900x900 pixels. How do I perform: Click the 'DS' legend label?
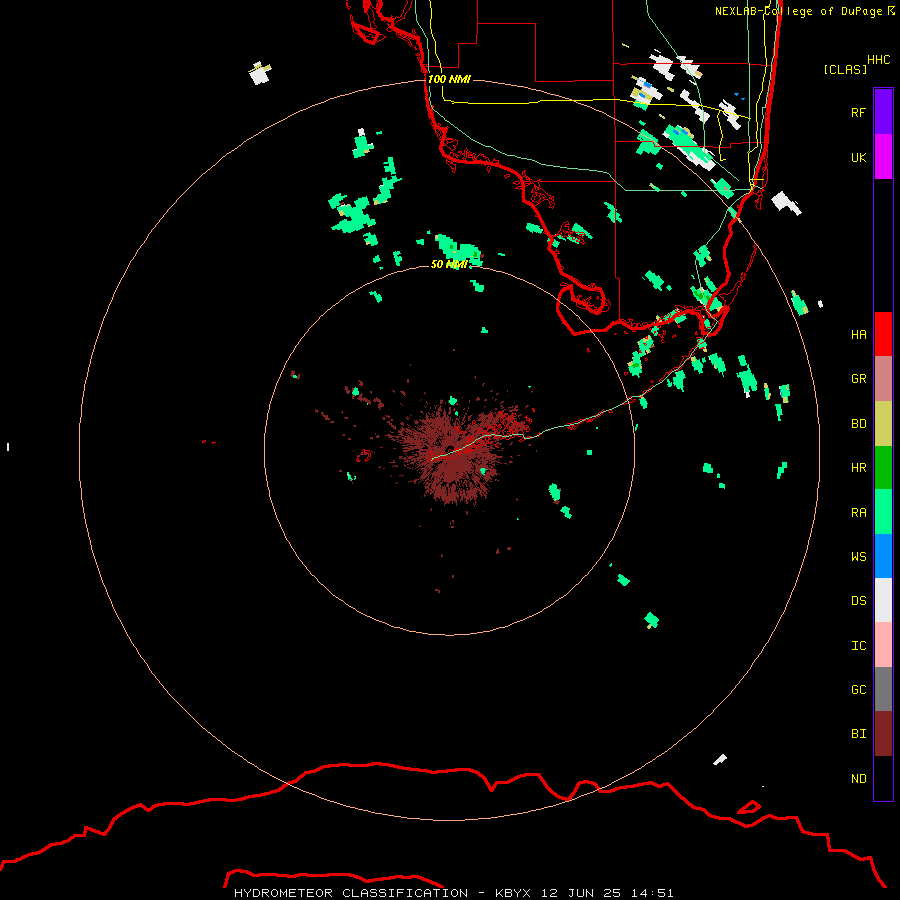tap(858, 600)
